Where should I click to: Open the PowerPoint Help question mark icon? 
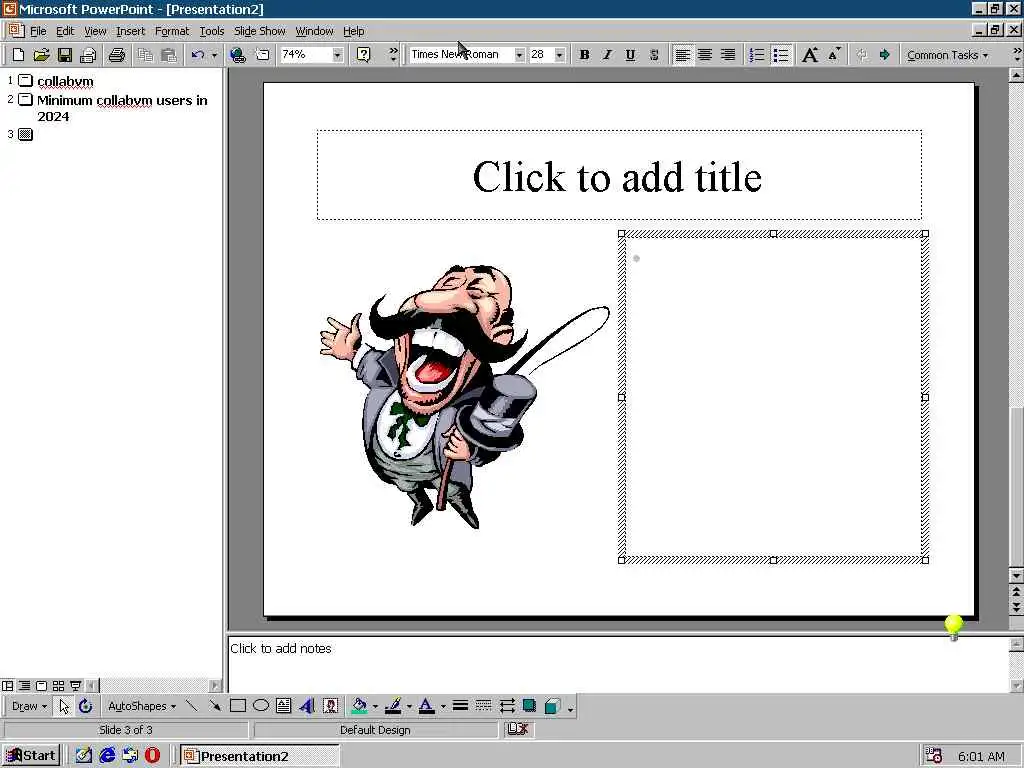pyautogui.click(x=364, y=55)
